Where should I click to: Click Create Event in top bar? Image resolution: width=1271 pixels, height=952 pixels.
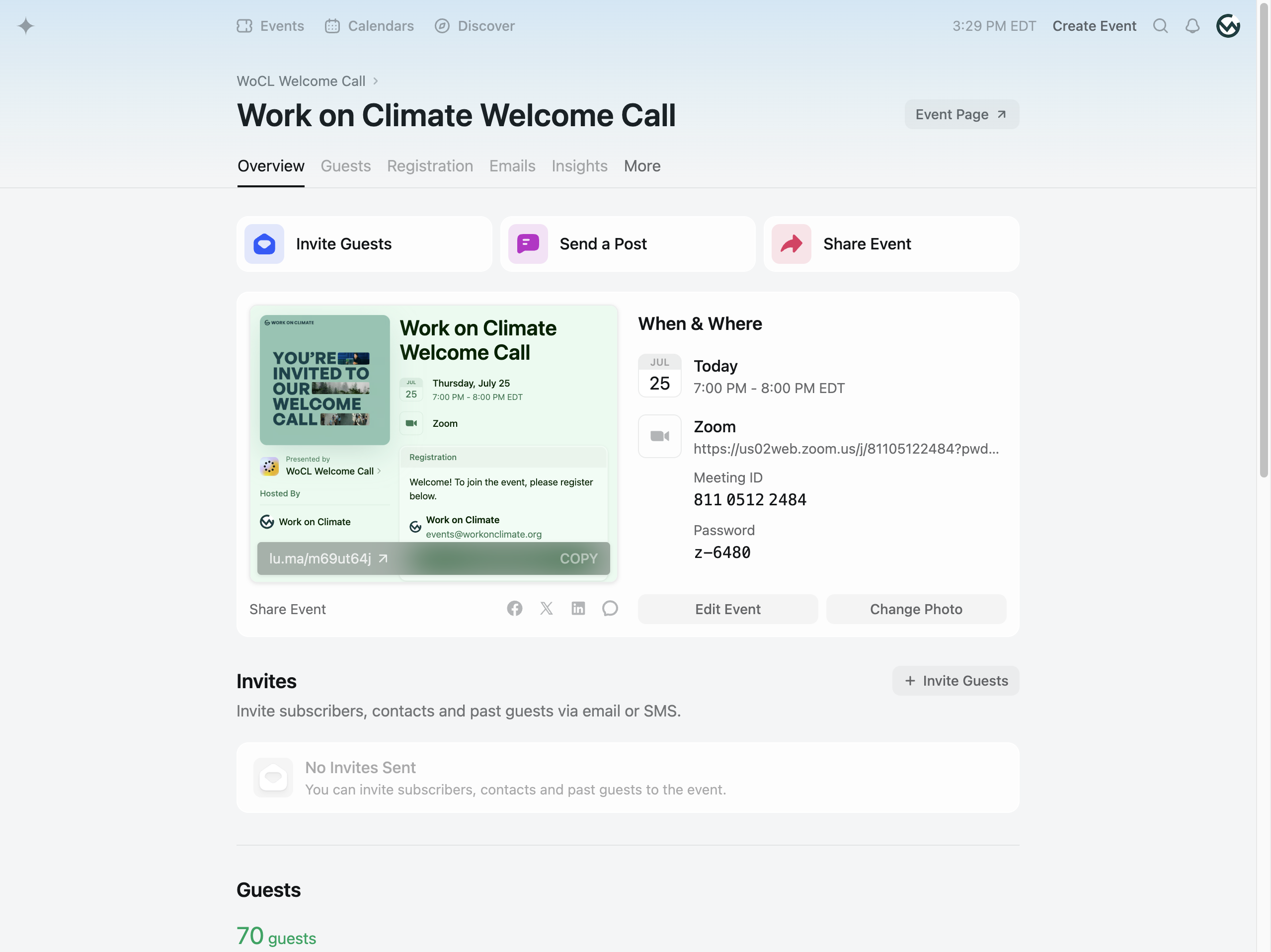pos(1094,26)
